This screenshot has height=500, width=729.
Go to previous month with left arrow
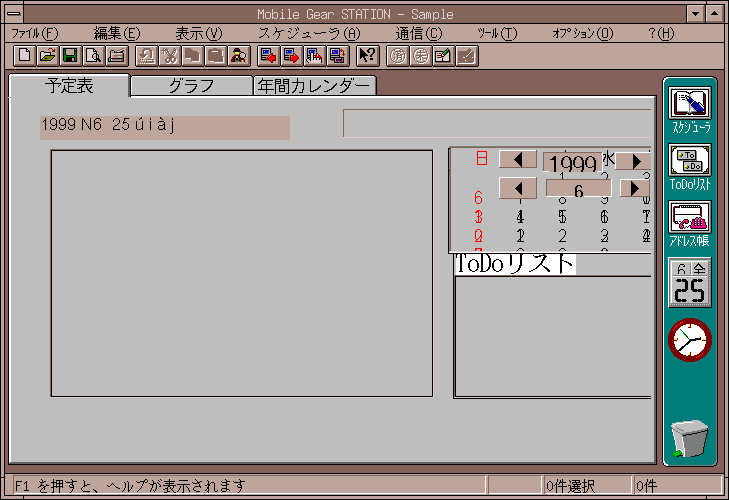coord(518,188)
